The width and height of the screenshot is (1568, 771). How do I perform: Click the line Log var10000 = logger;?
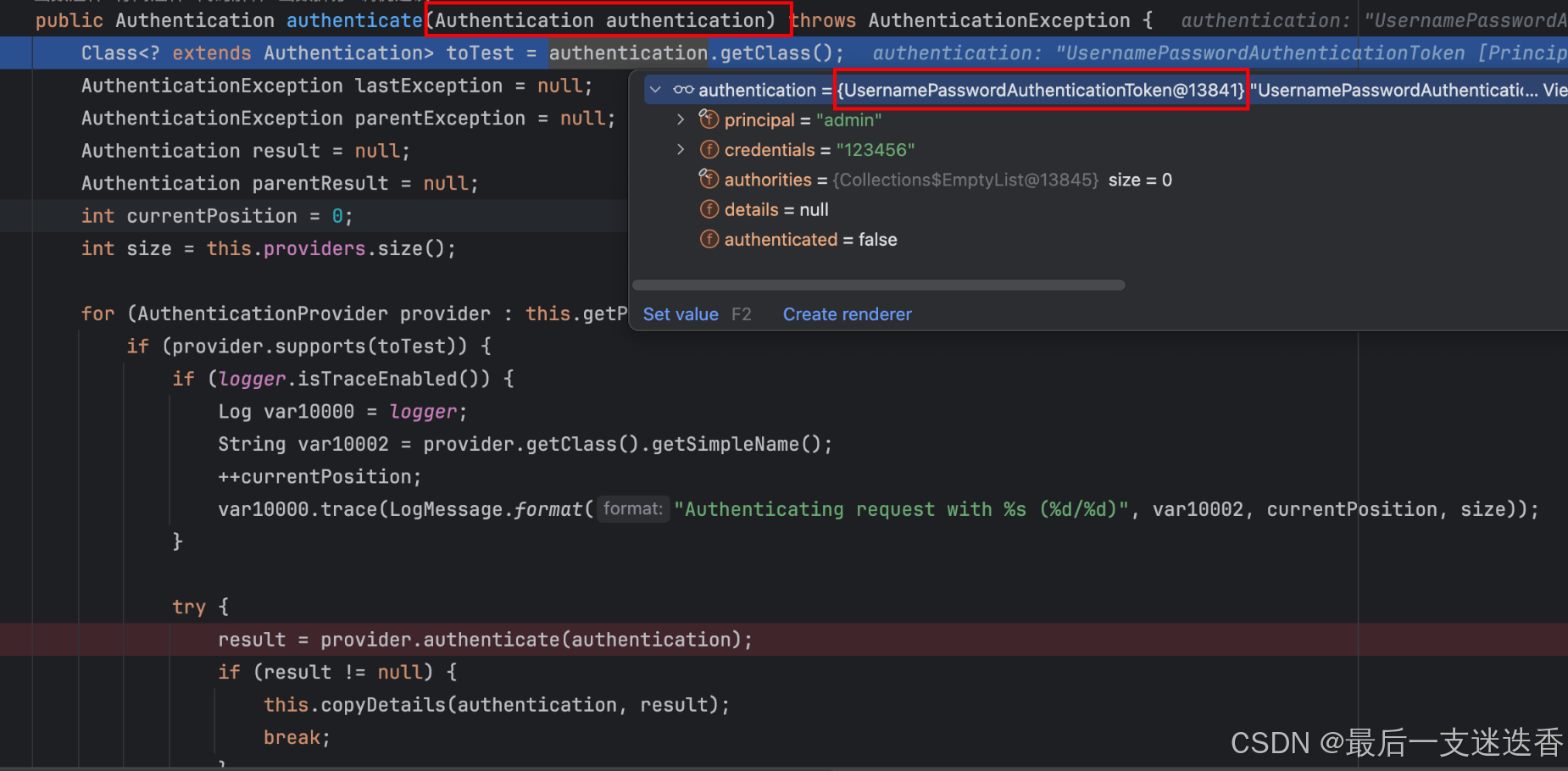[342, 412]
